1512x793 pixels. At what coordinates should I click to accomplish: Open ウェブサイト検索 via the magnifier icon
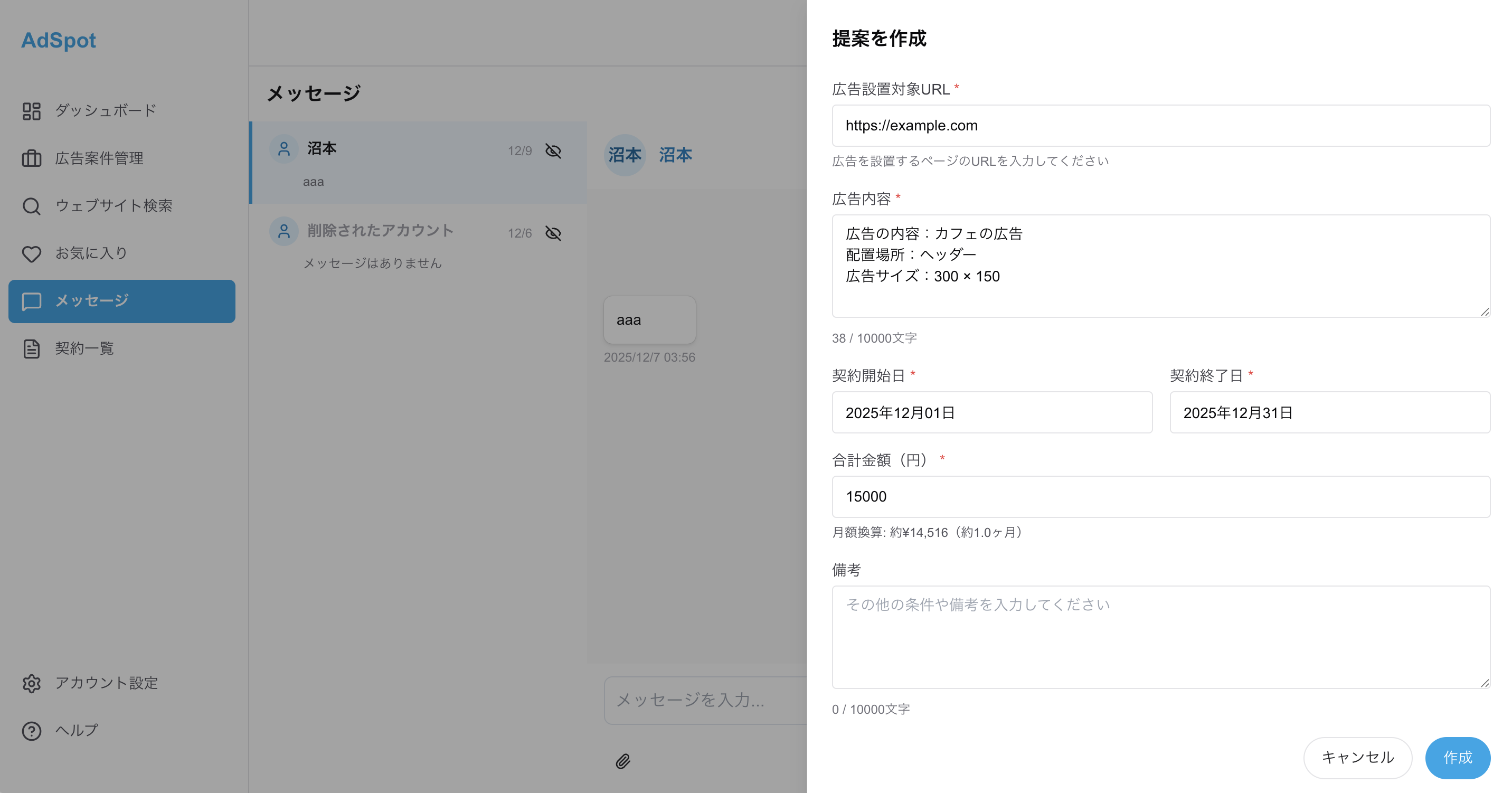tap(32, 206)
